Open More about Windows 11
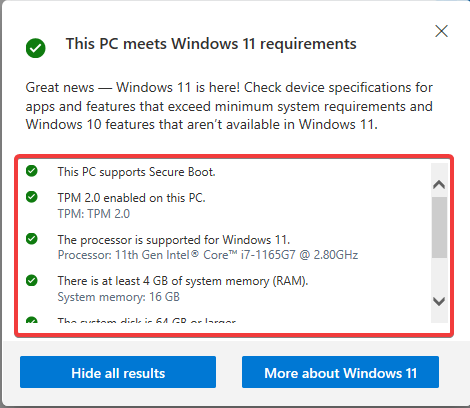The image size is (470, 408). pyautogui.click(x=340, y=372)
